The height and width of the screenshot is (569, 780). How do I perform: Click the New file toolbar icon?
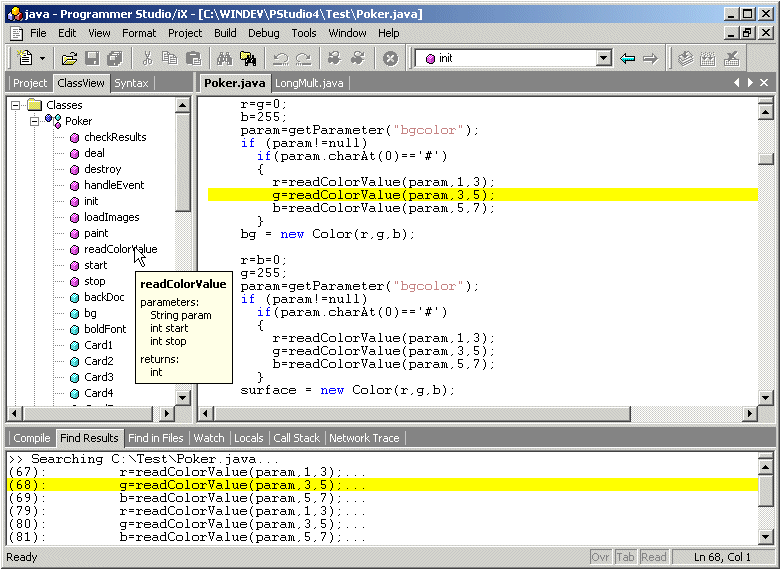pos(25,58)
